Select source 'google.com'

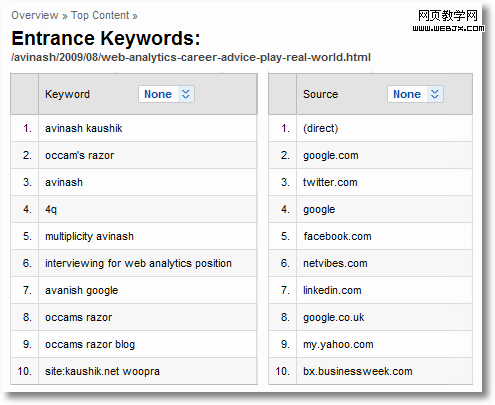pyautogui.click(x=331, y=155)
